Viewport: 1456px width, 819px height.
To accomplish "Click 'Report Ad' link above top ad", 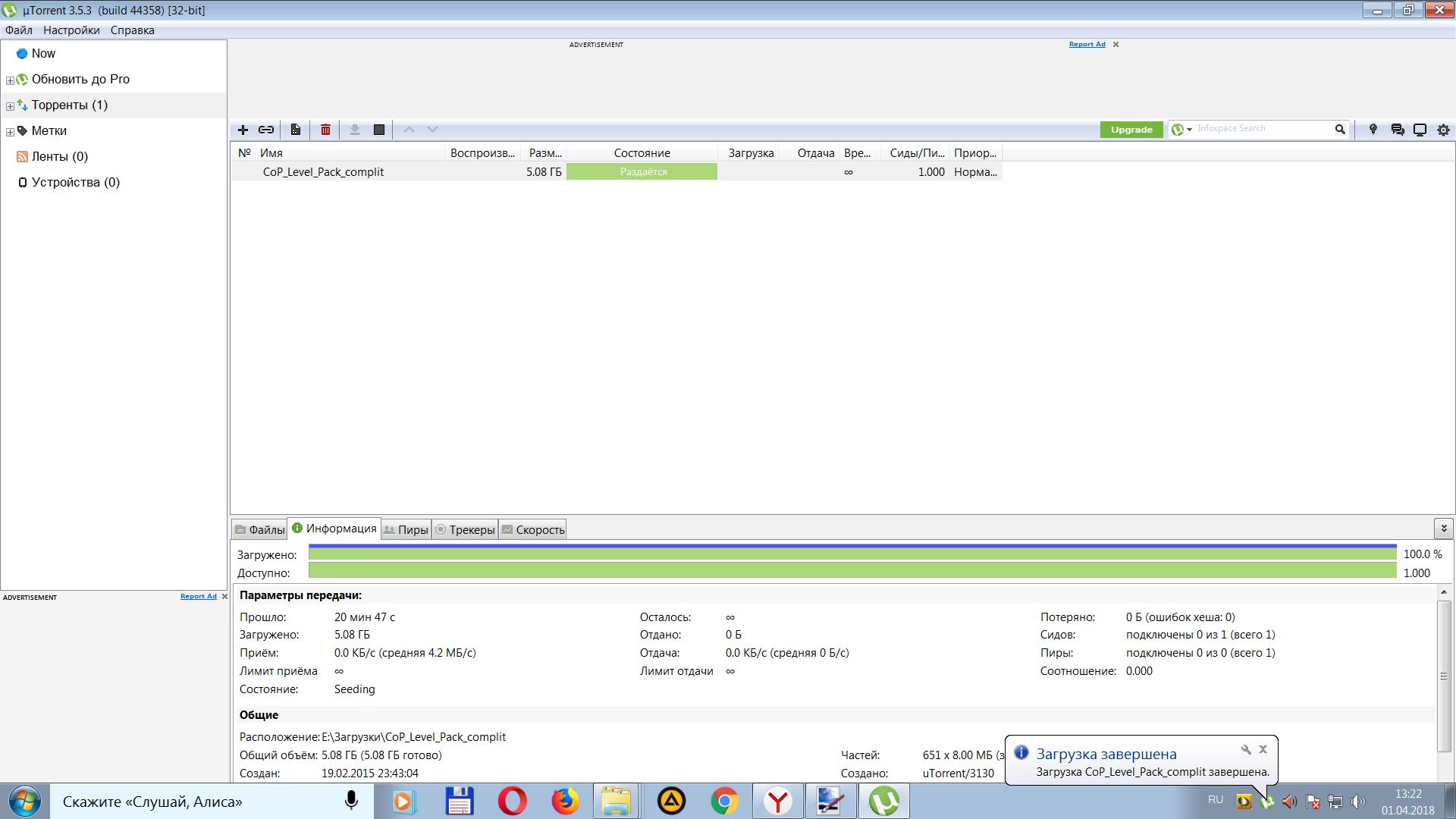I will (1087, 44).
